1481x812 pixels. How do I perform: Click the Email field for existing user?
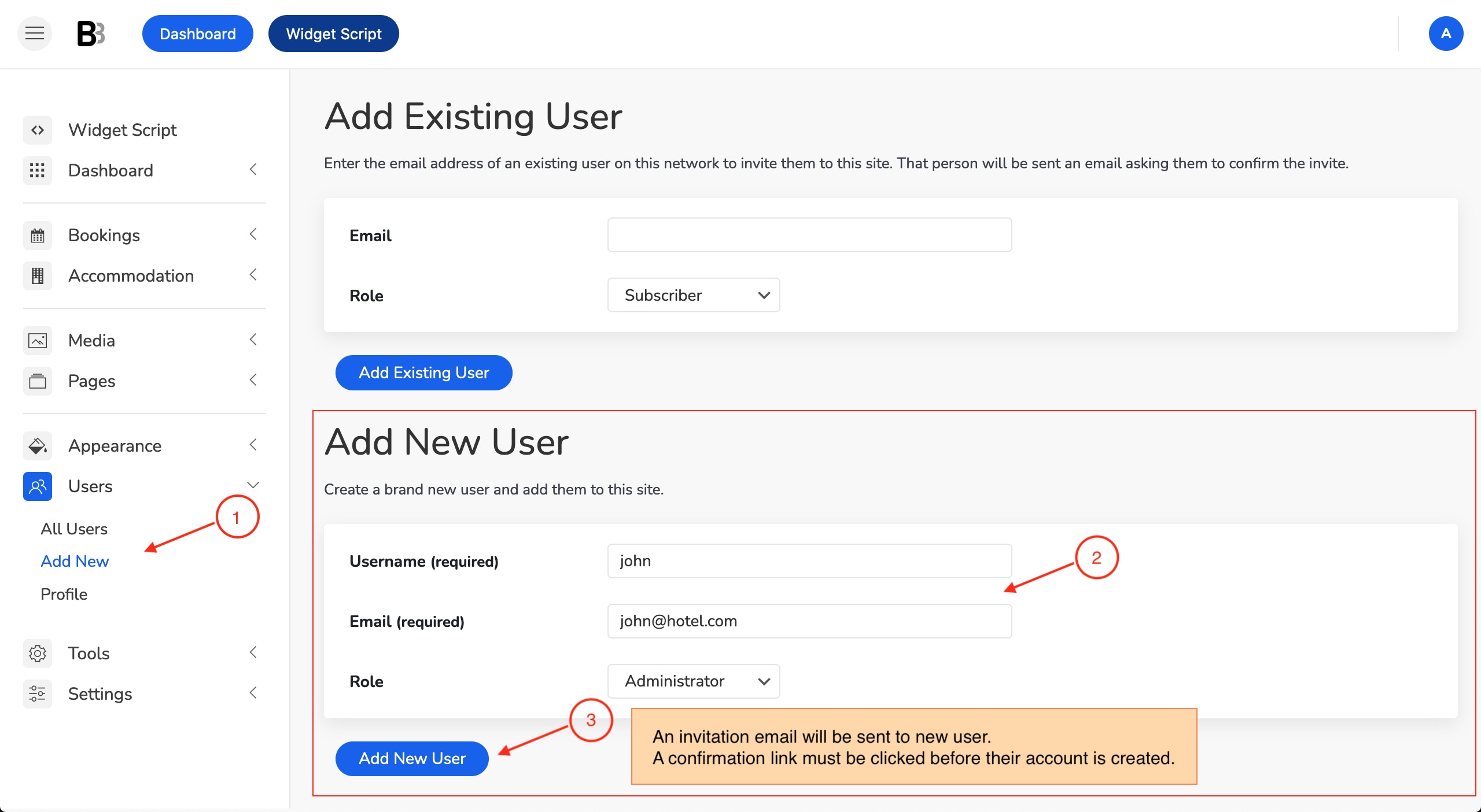(809, 235)
